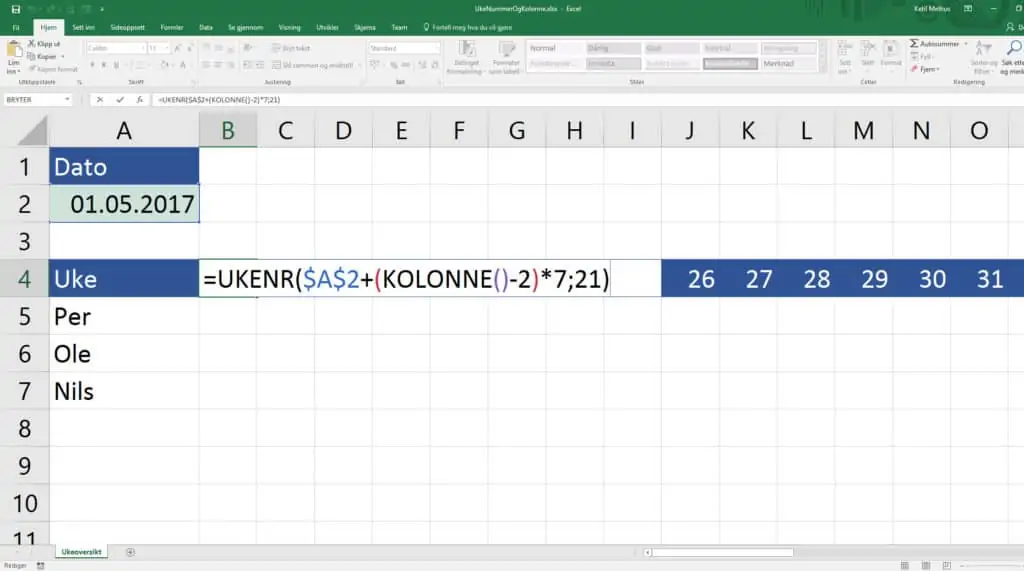Viewport: 1024px width, 571px height.
Task: Expand Customize Quick Access Toolbar arrow
Action: pos(102,9)
